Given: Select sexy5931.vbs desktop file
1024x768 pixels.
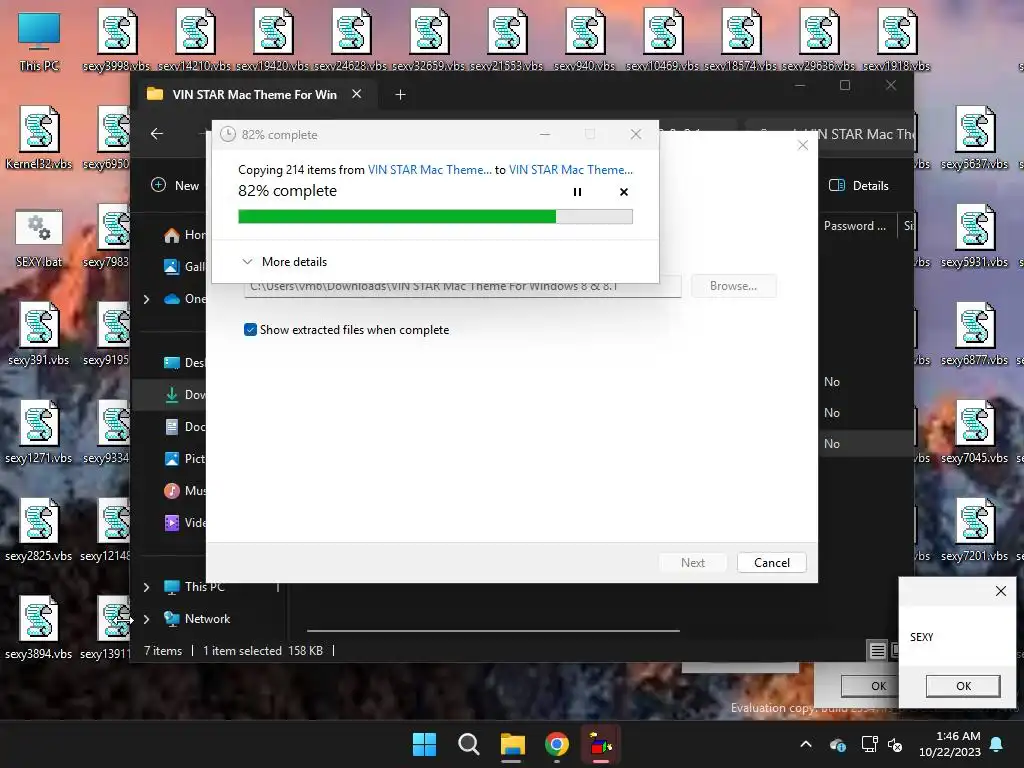Looking at the screenshot, I should coord(974,236).
